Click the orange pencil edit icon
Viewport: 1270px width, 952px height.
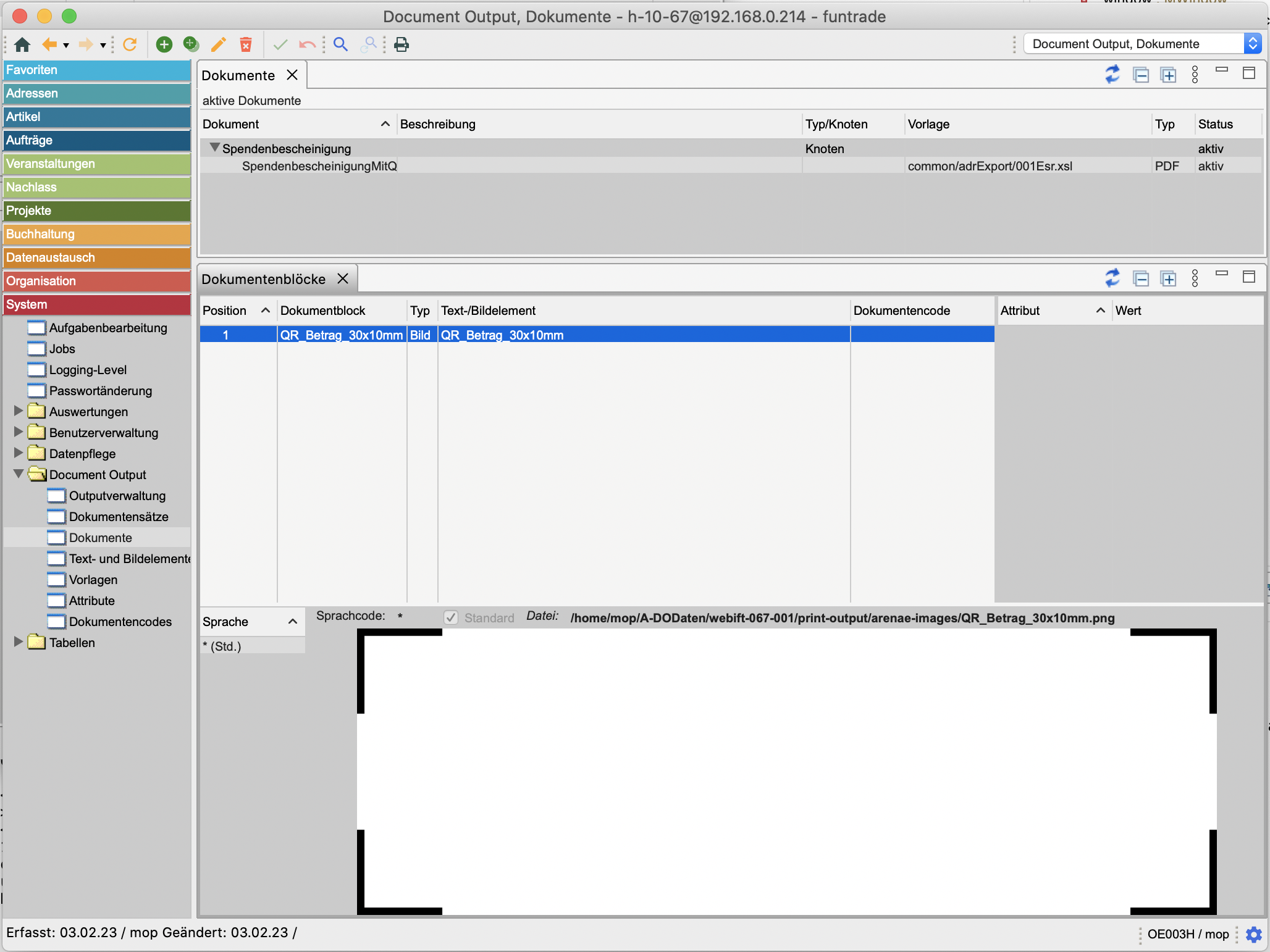[x=218, y=44]
